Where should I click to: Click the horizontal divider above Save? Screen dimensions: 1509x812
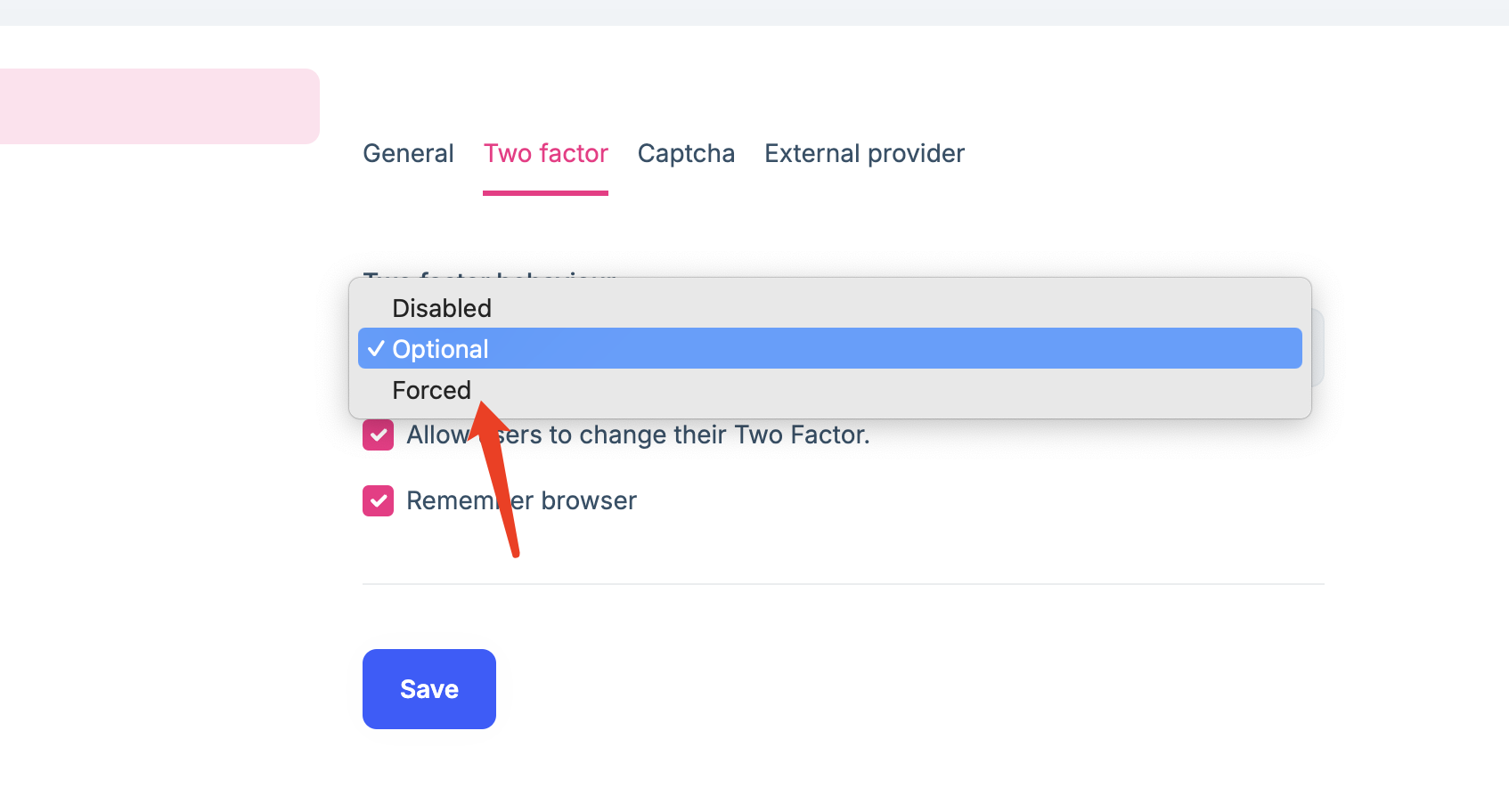(x=843, y=584)
